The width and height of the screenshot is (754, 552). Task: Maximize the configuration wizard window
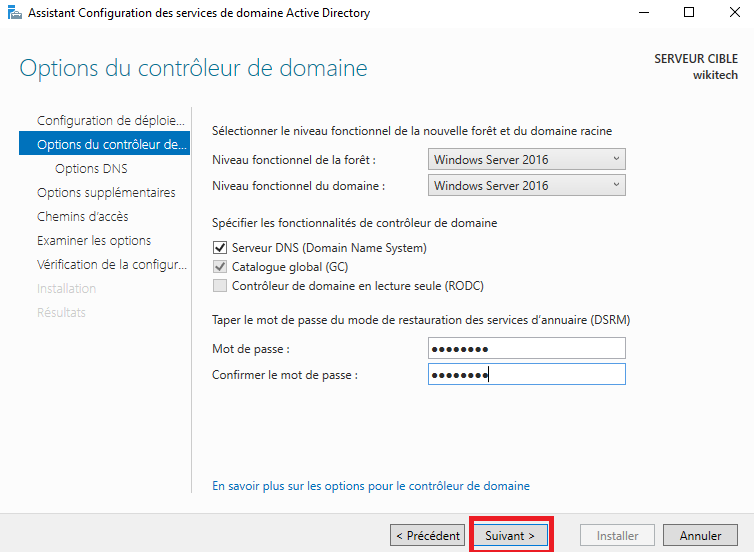pyautogui.click(x=688, y=13)
